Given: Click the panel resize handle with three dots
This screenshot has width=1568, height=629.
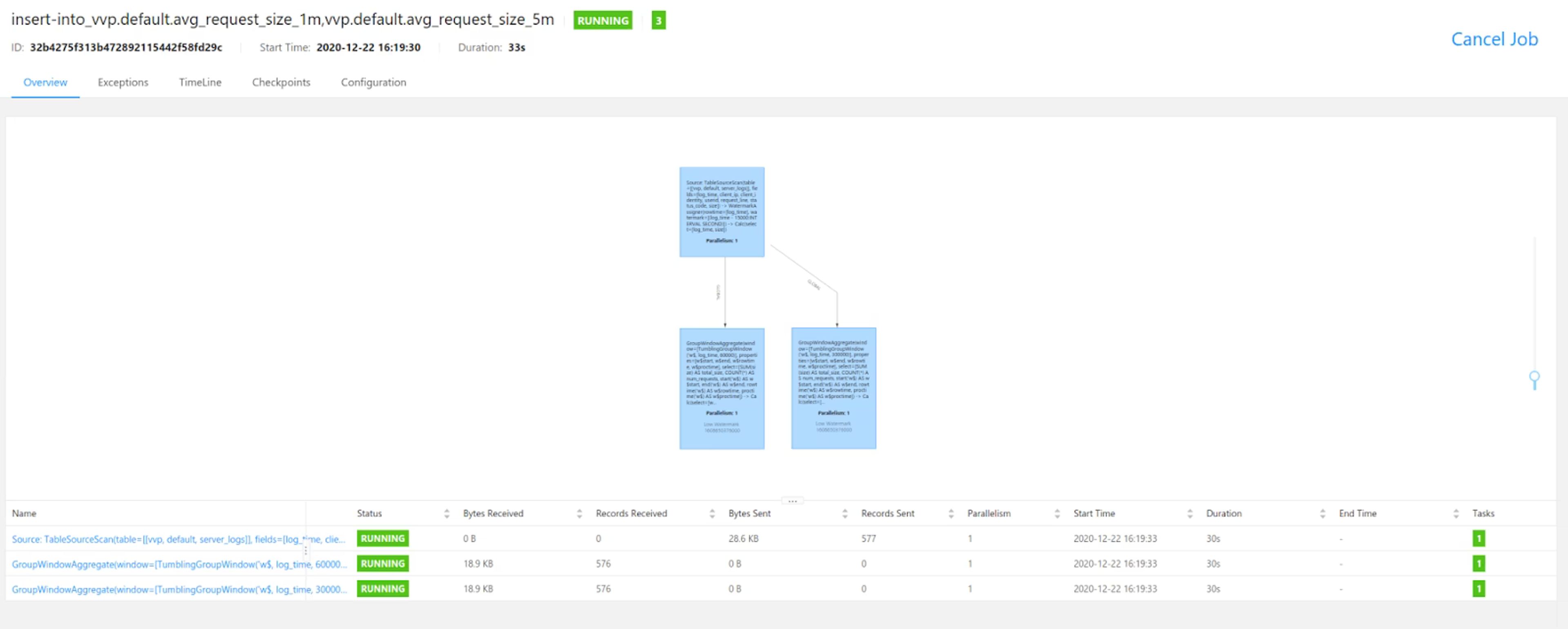Looking at the screenshot, I should pyautogui.click(x=793, y=501).
